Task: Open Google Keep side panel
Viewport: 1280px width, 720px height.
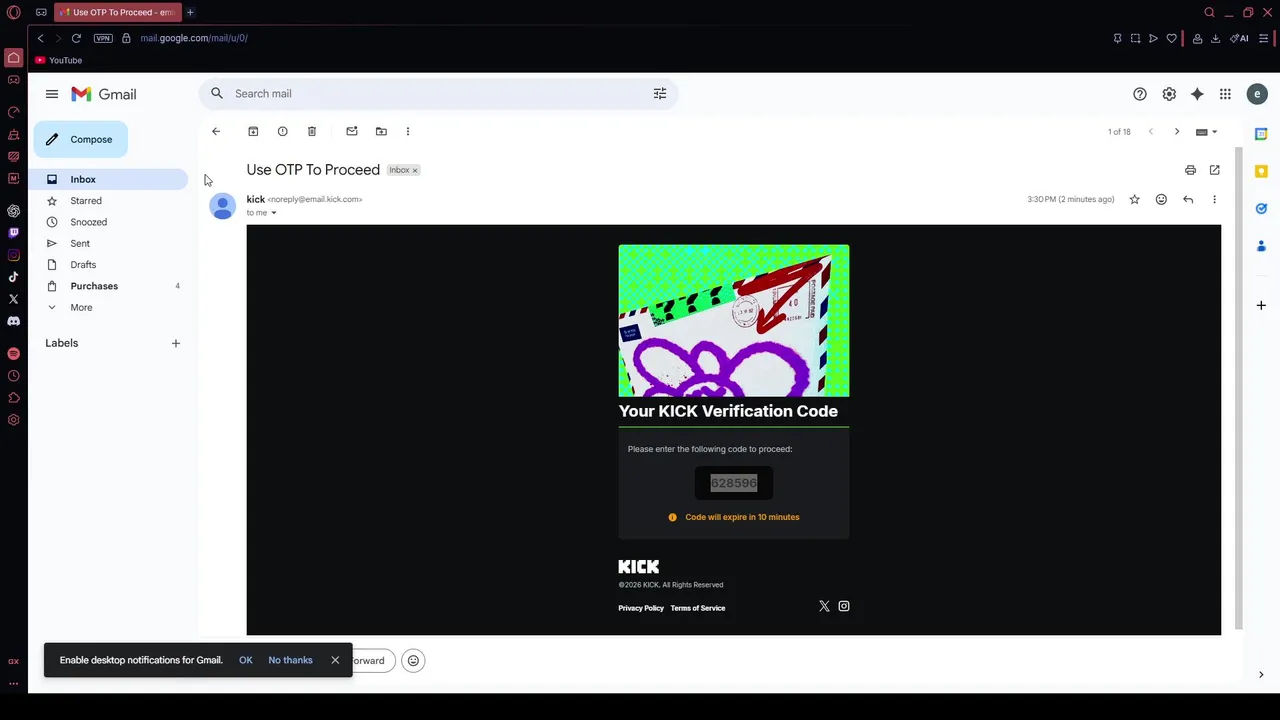Action: tap(1261, 171)
